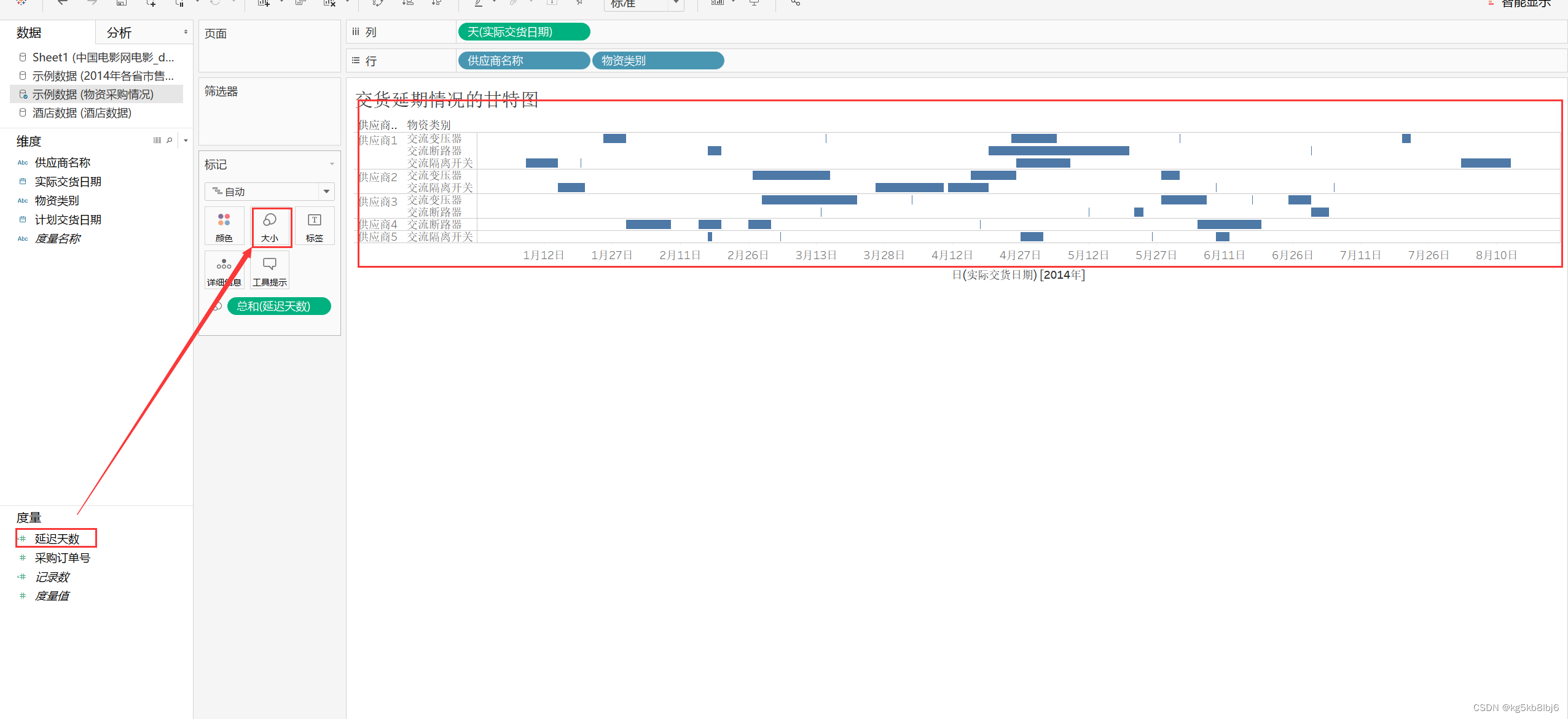Click the Presentation mode toolbar icon
The image size is (1568, 719).
pos(755,2)
